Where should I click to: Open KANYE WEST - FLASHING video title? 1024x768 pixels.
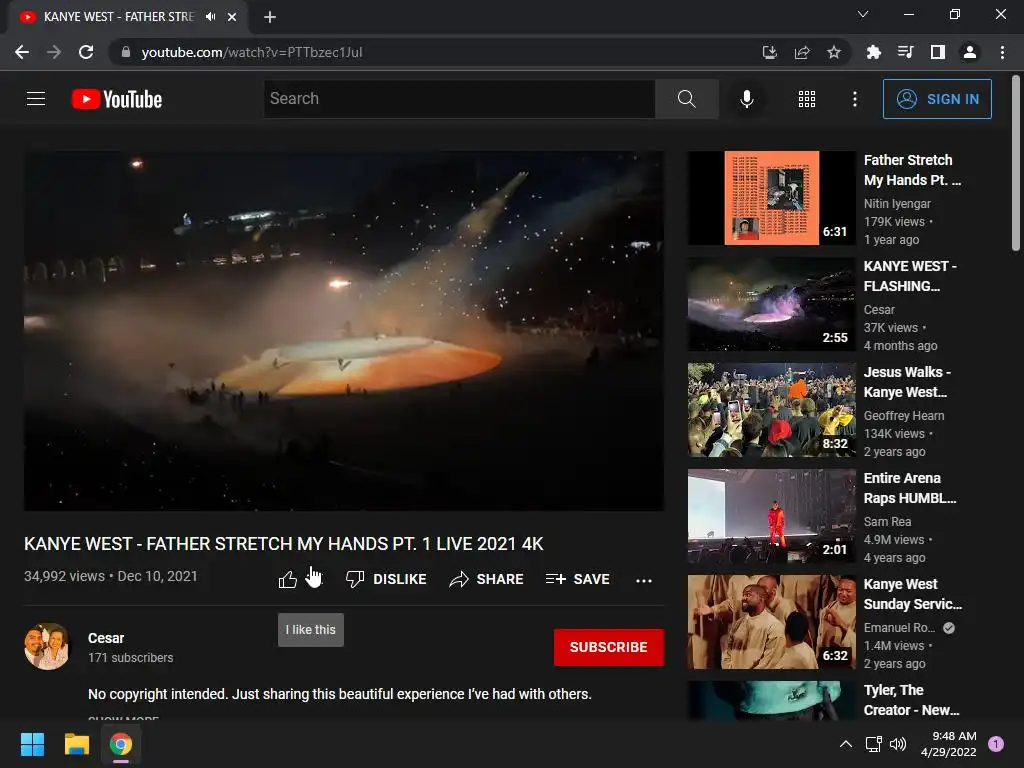[x=910, y=276]
